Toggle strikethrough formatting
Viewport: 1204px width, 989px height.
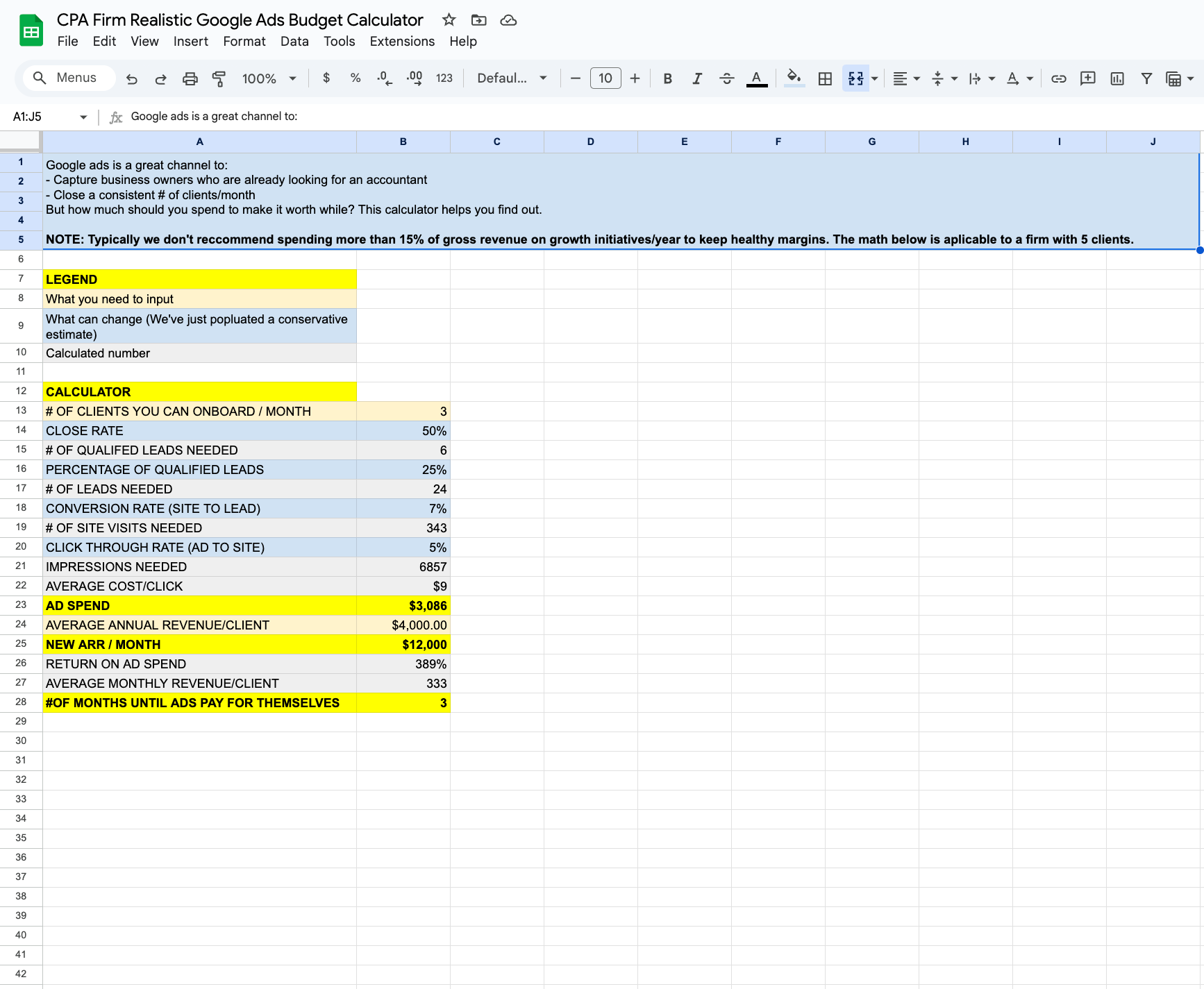pos(727,78)
